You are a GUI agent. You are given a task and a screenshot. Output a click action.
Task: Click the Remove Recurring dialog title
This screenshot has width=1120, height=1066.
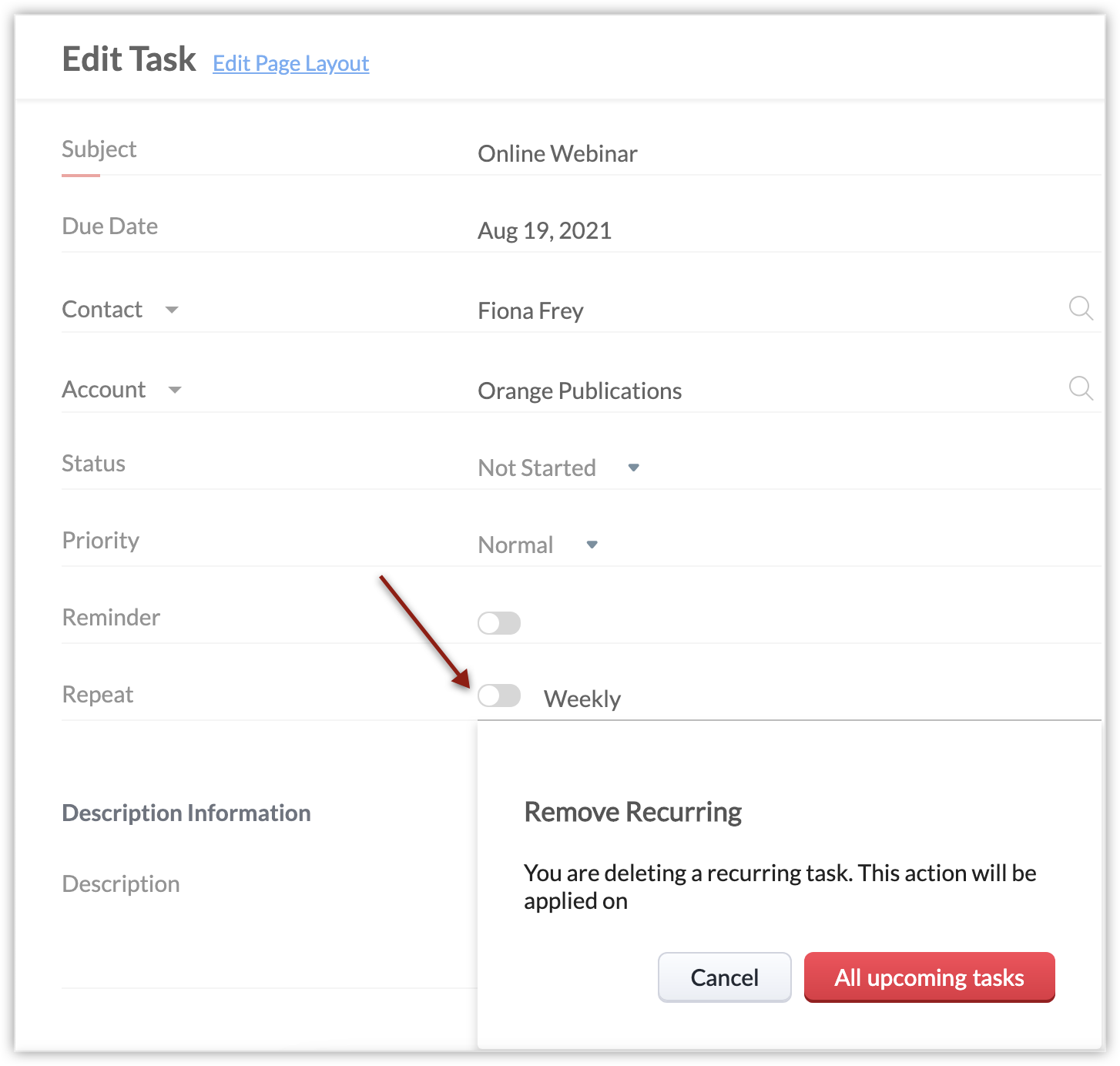coord(633,812)
